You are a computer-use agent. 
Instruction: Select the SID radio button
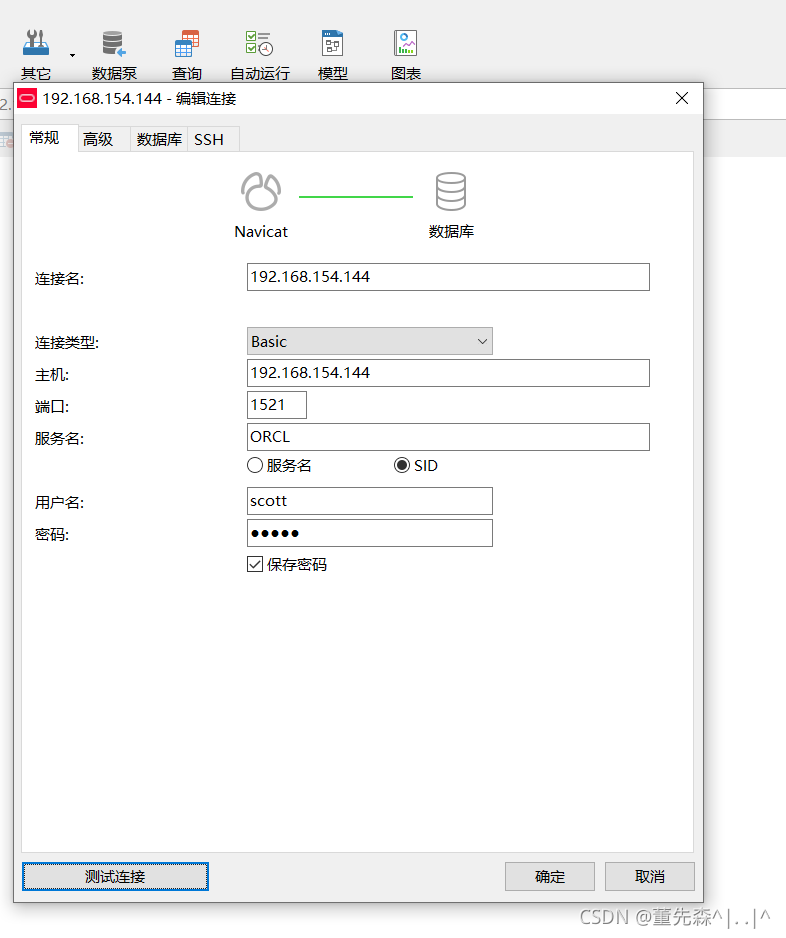[x=402, y=465]
